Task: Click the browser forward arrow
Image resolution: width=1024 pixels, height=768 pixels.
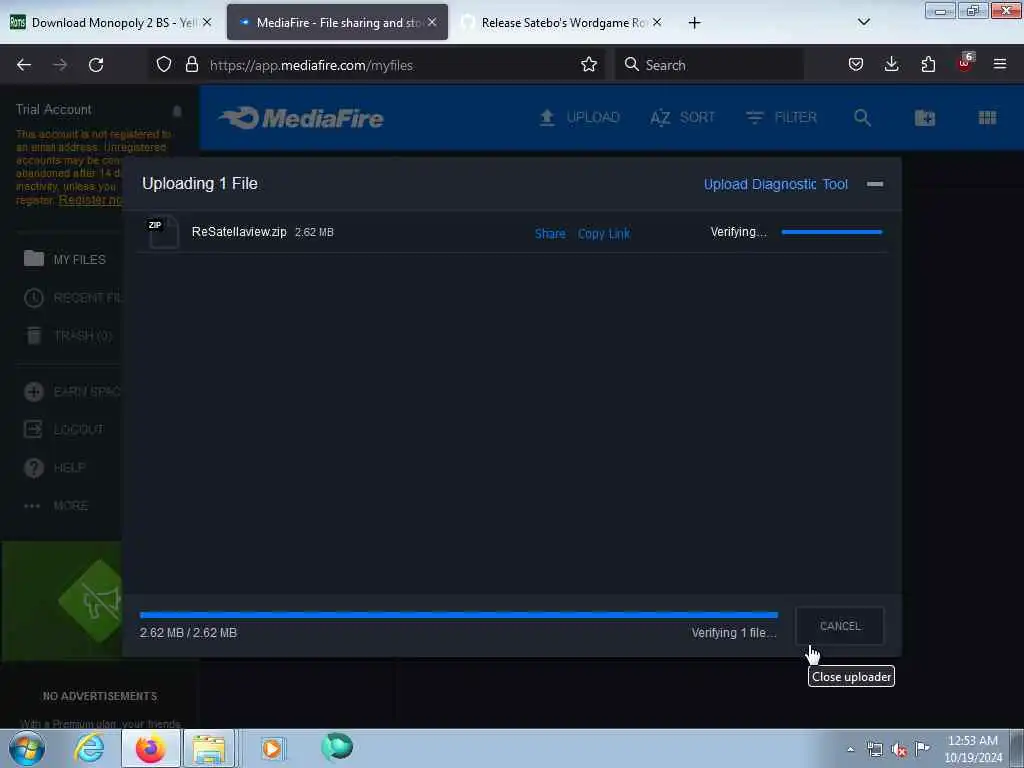Action: pyautogui.click(x=60, y=65)
